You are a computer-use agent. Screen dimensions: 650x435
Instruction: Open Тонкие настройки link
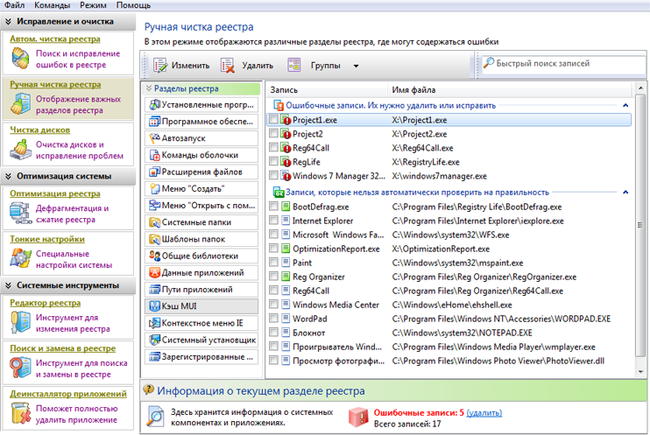(47, 239)
